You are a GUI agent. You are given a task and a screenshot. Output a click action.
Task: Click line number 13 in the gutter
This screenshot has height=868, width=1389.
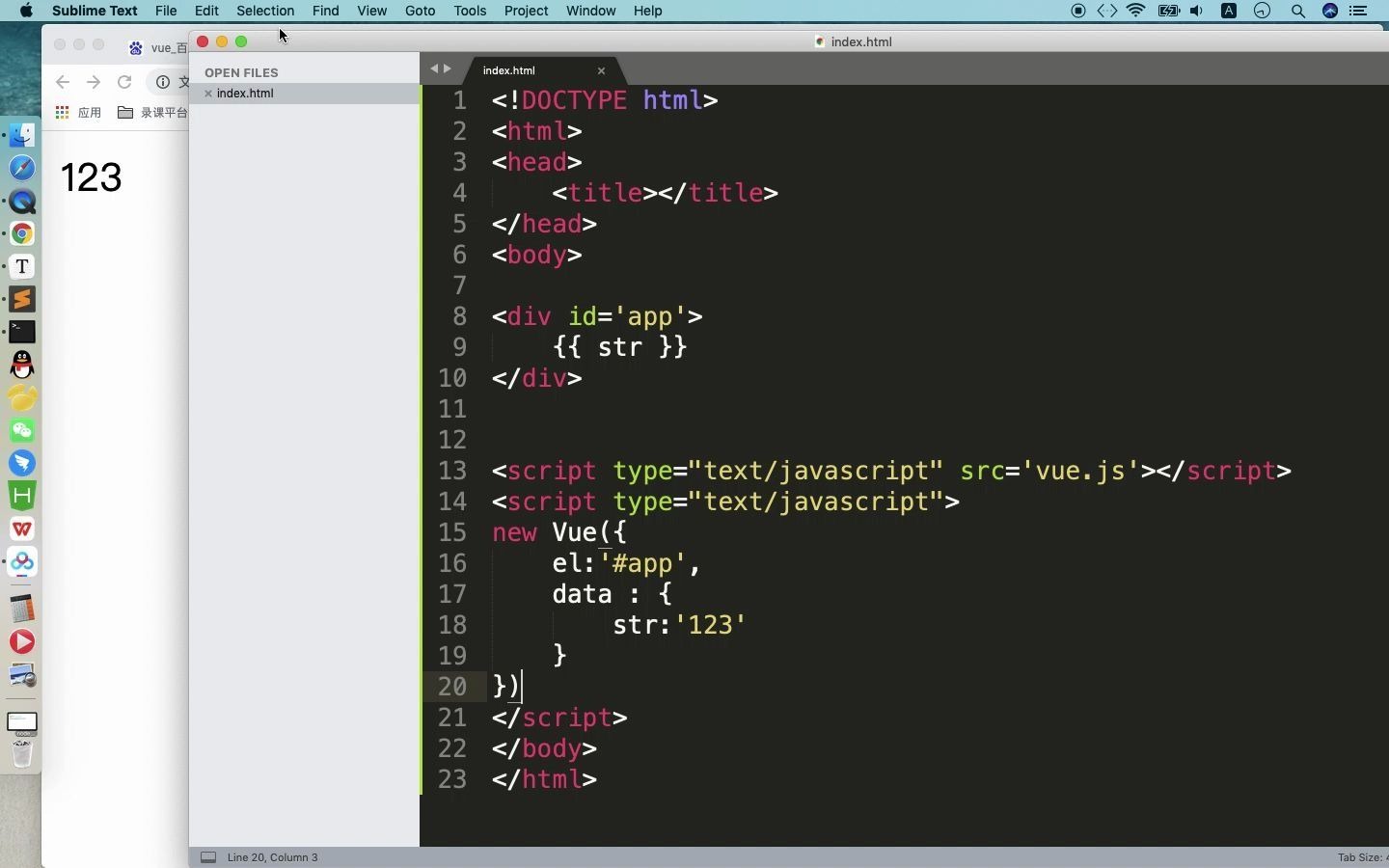[x=452, y=471]
